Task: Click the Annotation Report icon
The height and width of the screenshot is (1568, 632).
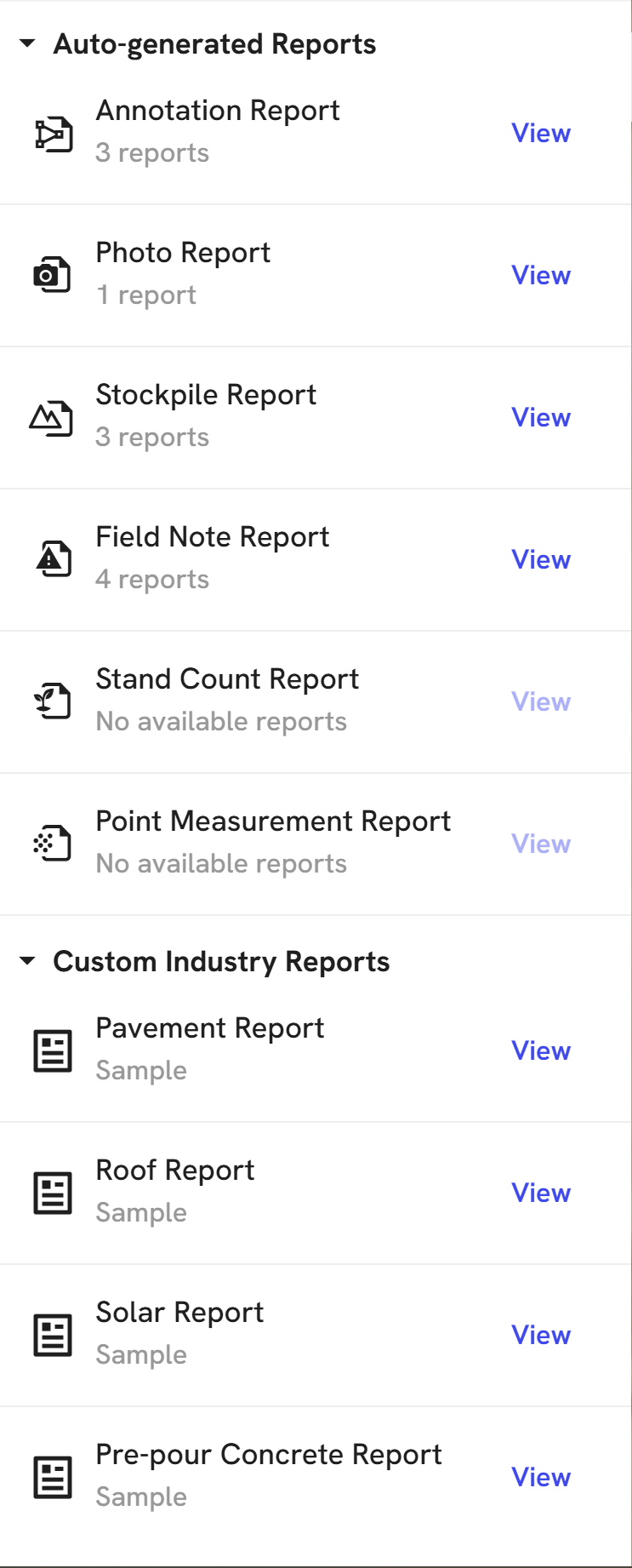Action: pyautogui.click(x=53, y=134)
